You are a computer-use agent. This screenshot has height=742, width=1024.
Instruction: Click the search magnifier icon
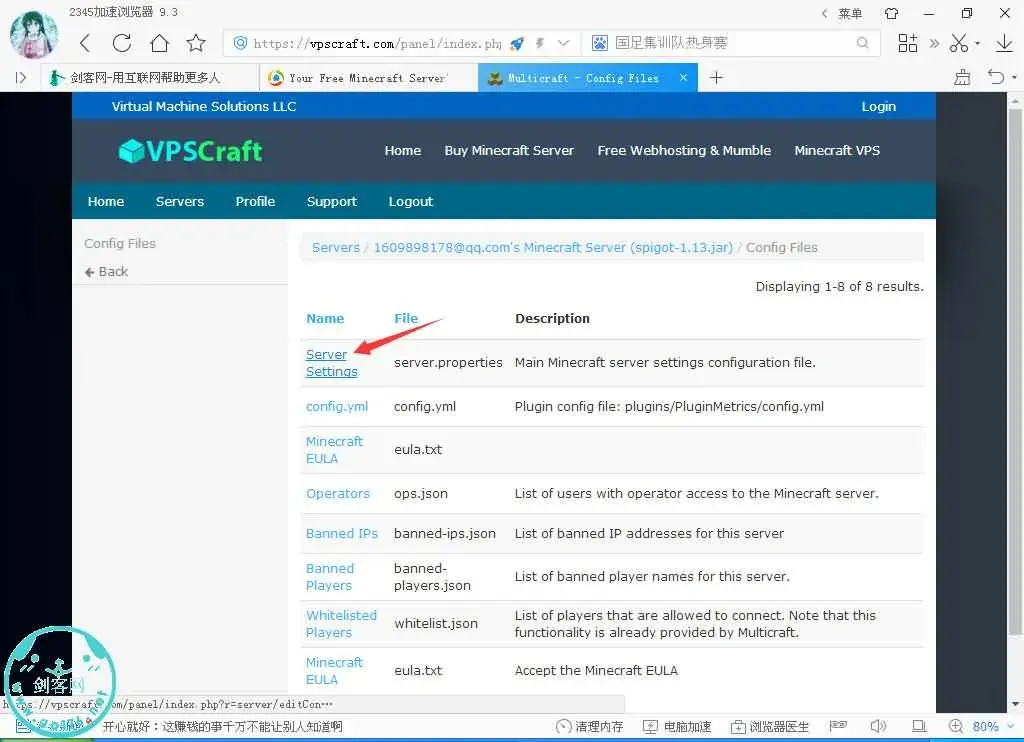[863, 43]
